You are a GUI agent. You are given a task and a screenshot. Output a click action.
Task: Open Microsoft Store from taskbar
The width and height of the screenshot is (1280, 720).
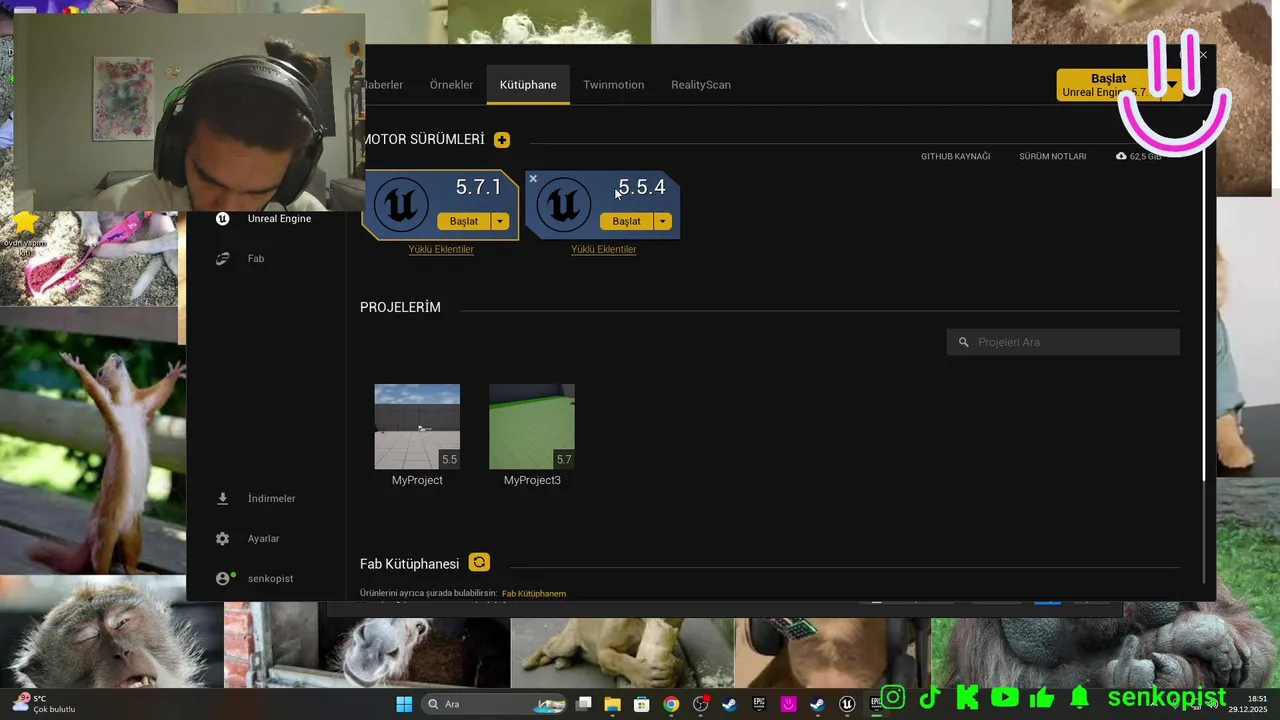(642, 704)
